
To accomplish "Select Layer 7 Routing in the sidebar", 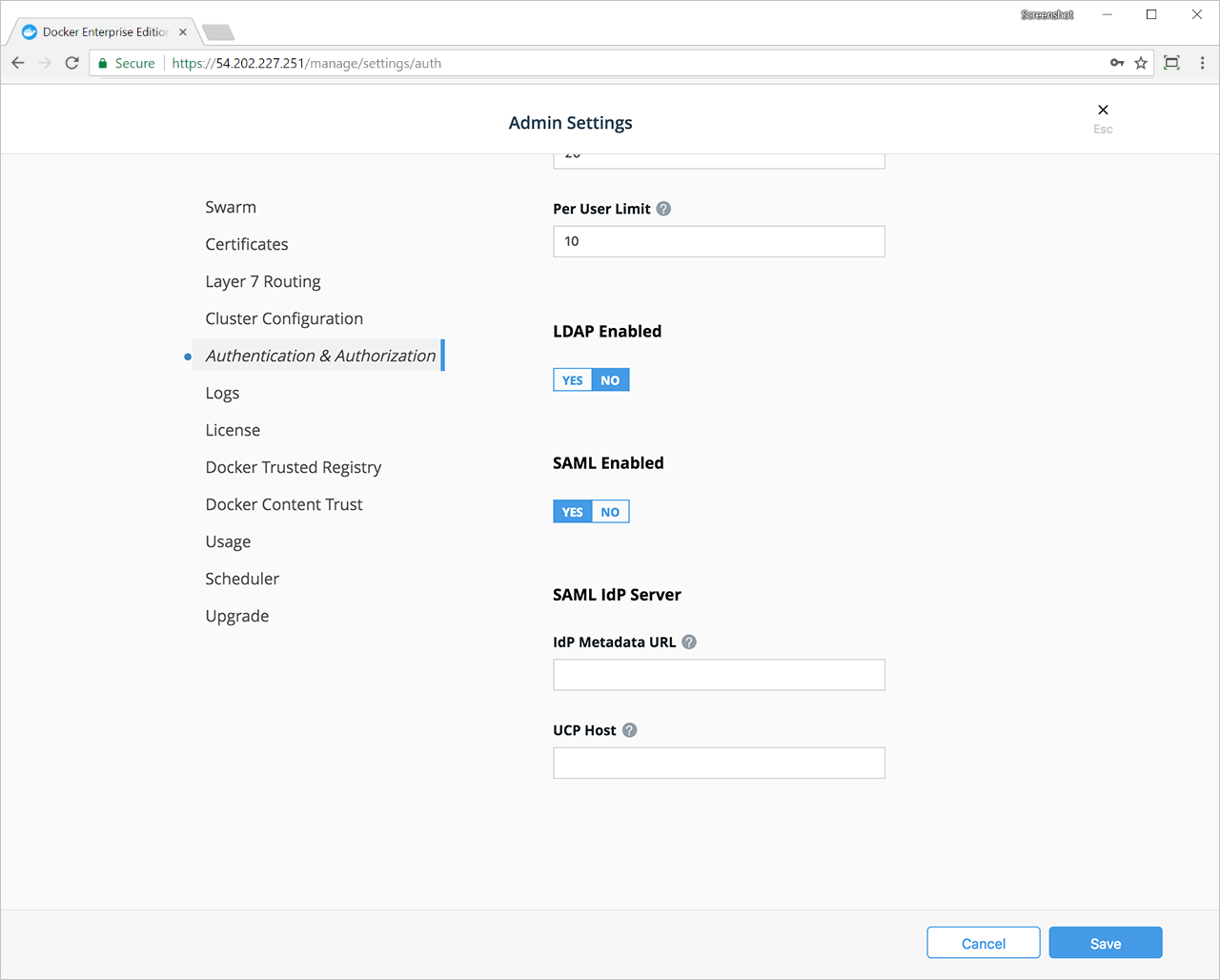I will (x=263, y=282).
